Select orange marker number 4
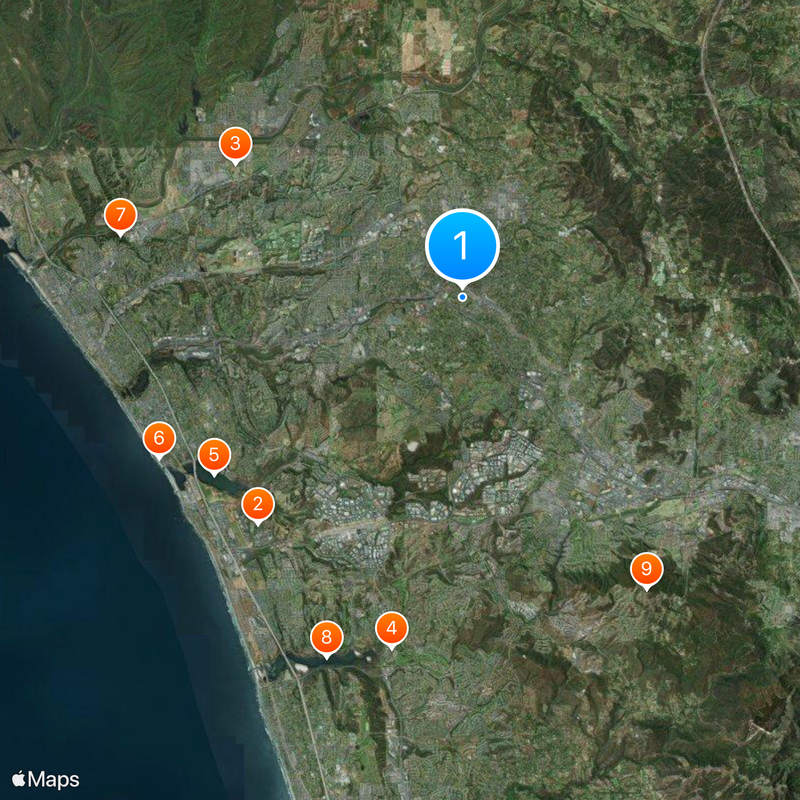The width and height of the screenshot is (800, 800). pyautogui.click(x=391, y=628)
